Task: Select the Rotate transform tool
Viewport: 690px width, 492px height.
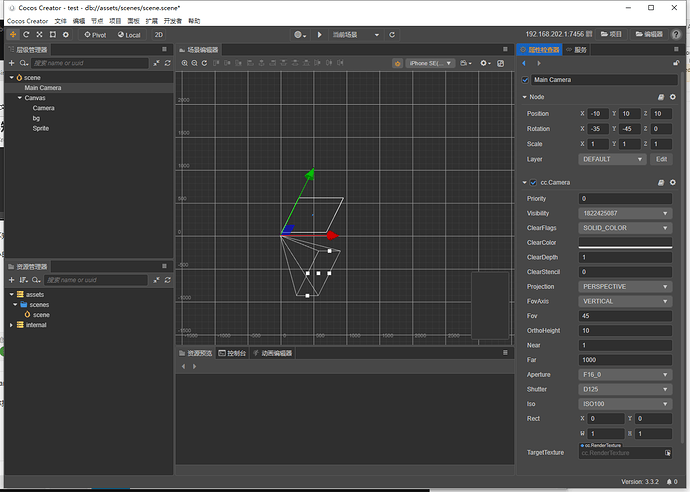Action: 26,35
